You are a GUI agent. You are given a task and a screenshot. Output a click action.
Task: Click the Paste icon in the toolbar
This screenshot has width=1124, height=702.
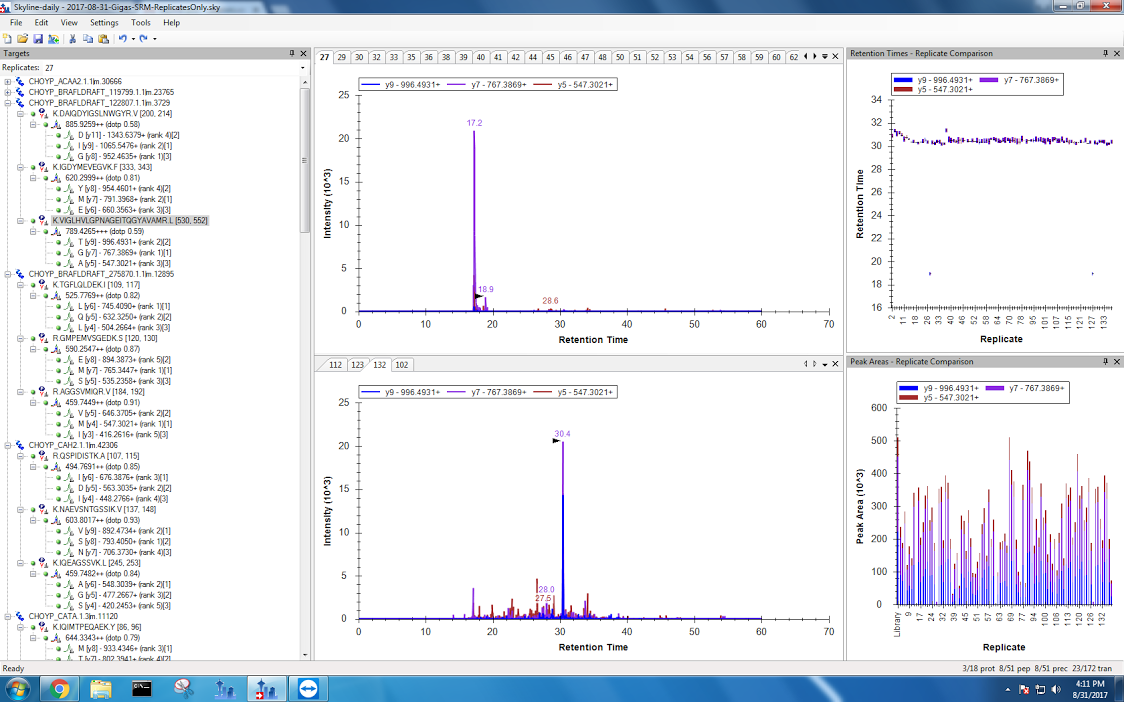pos(103,39)
